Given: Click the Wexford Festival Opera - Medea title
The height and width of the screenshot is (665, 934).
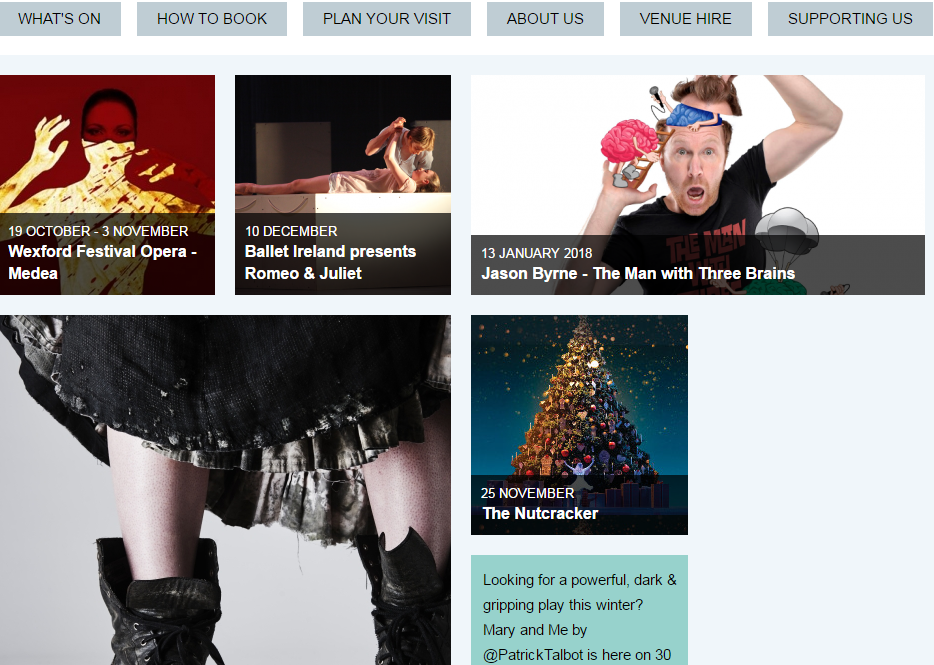Looking at the screenshot, I should pyautogui.click(x=102, y=262).
